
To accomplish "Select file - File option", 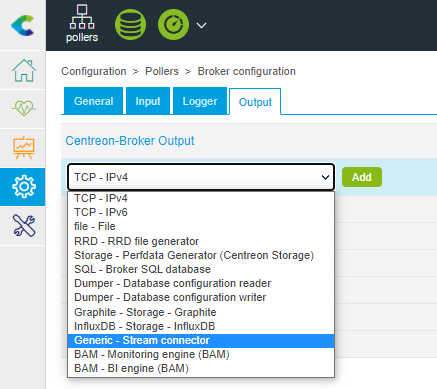I will [201, 226].
